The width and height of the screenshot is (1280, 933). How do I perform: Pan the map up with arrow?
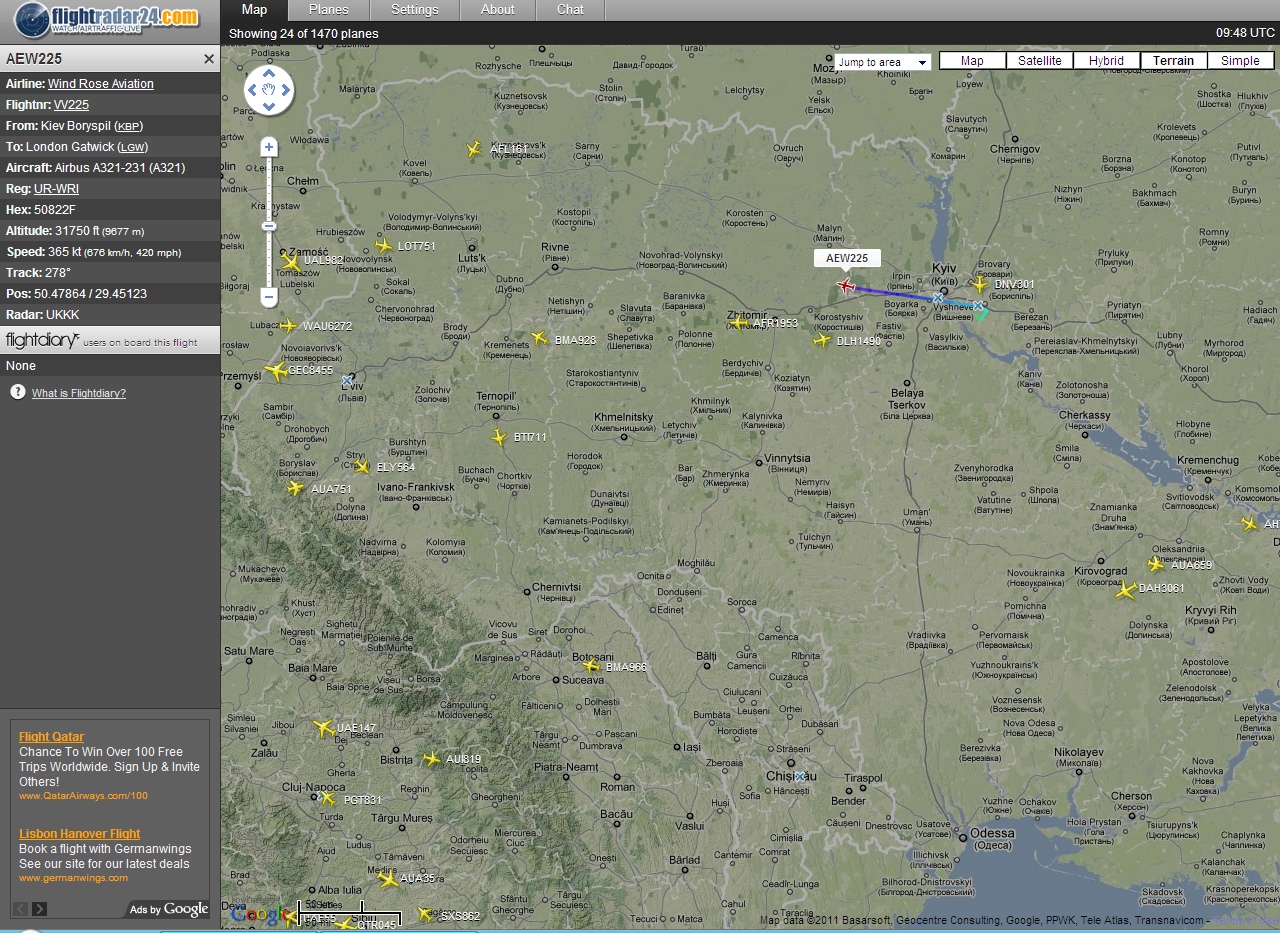click(x=269, y=75)
